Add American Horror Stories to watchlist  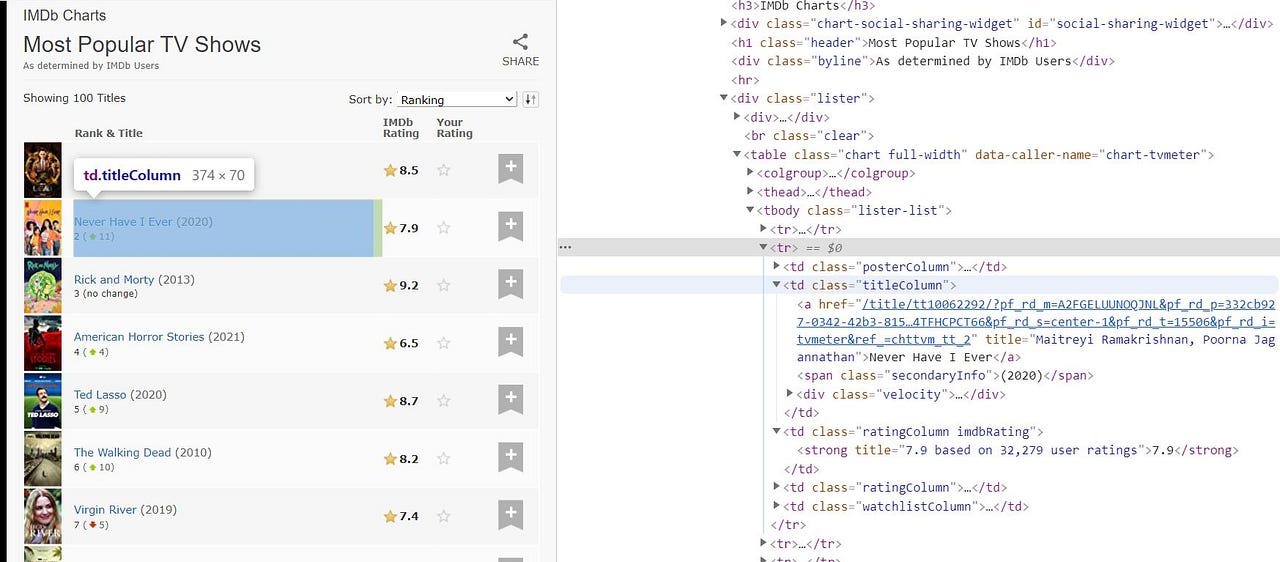tap(510, 342)
